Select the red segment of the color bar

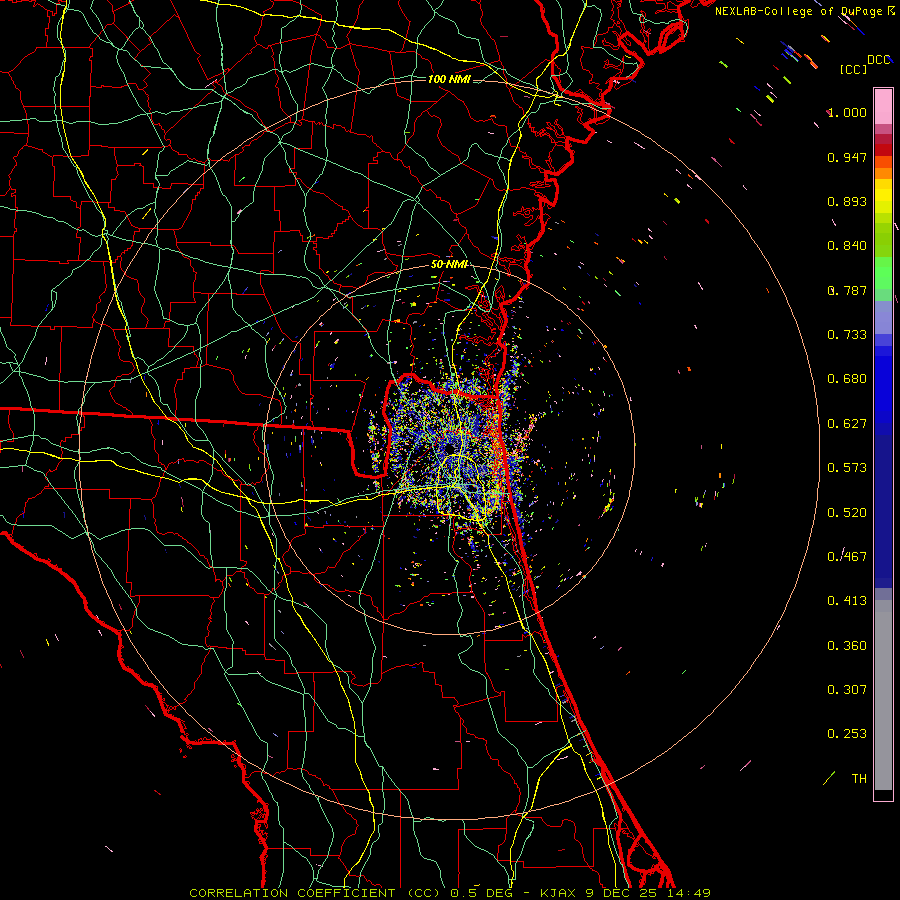click(x=883, y=150)
